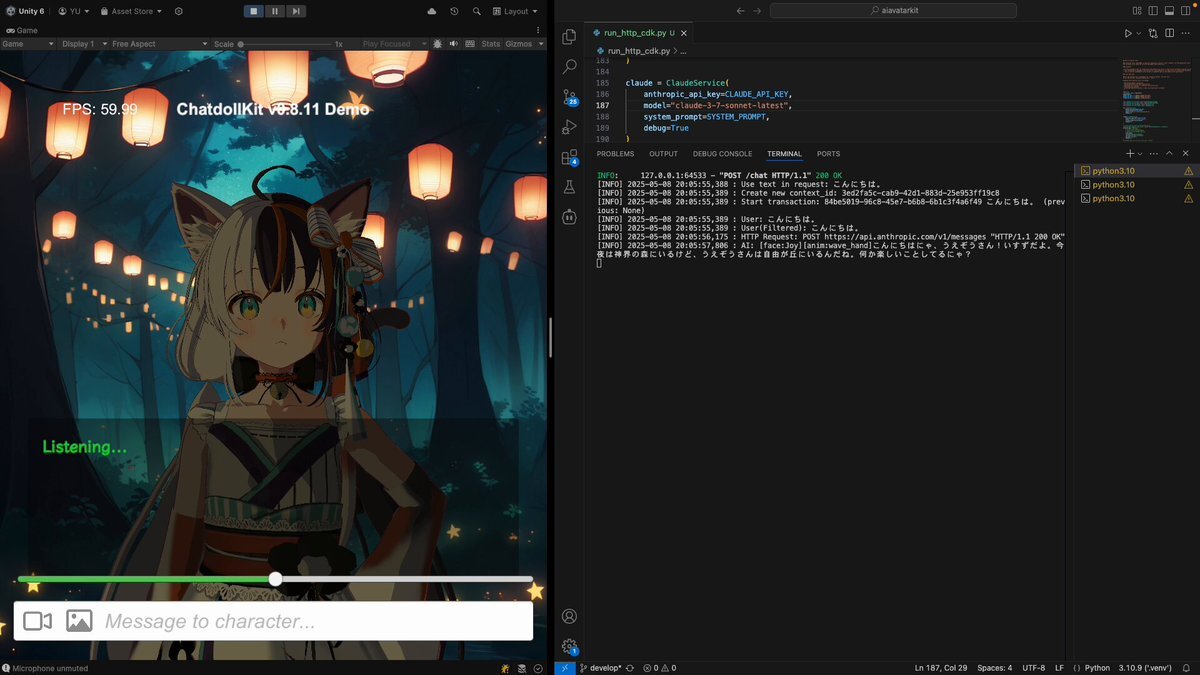
Task: Switch to the PROBLEMS panel tab
Action: pyautogui.click(x=615, y=154)
